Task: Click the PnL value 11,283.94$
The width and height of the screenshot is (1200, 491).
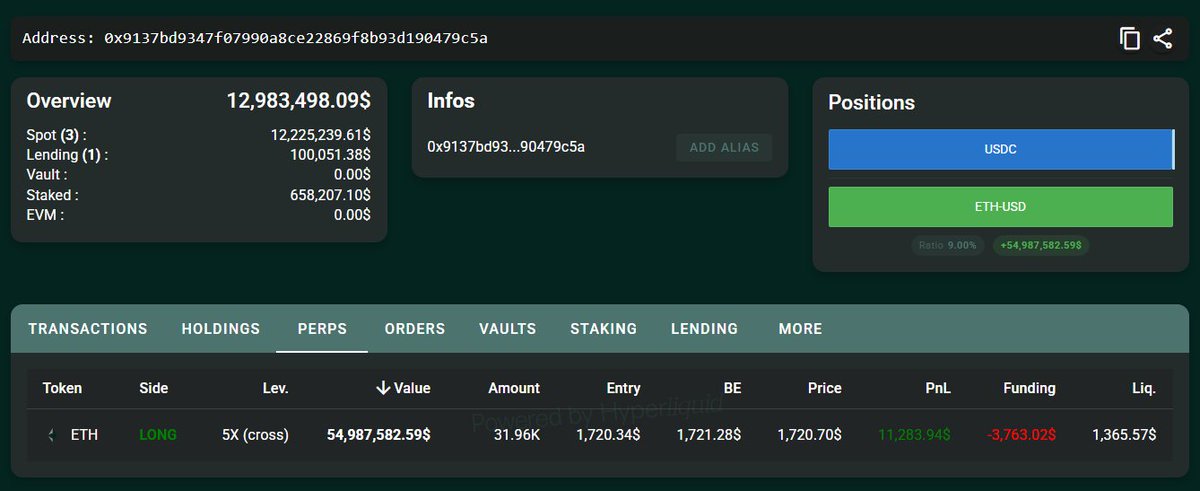Action: [x=915, y=435]
